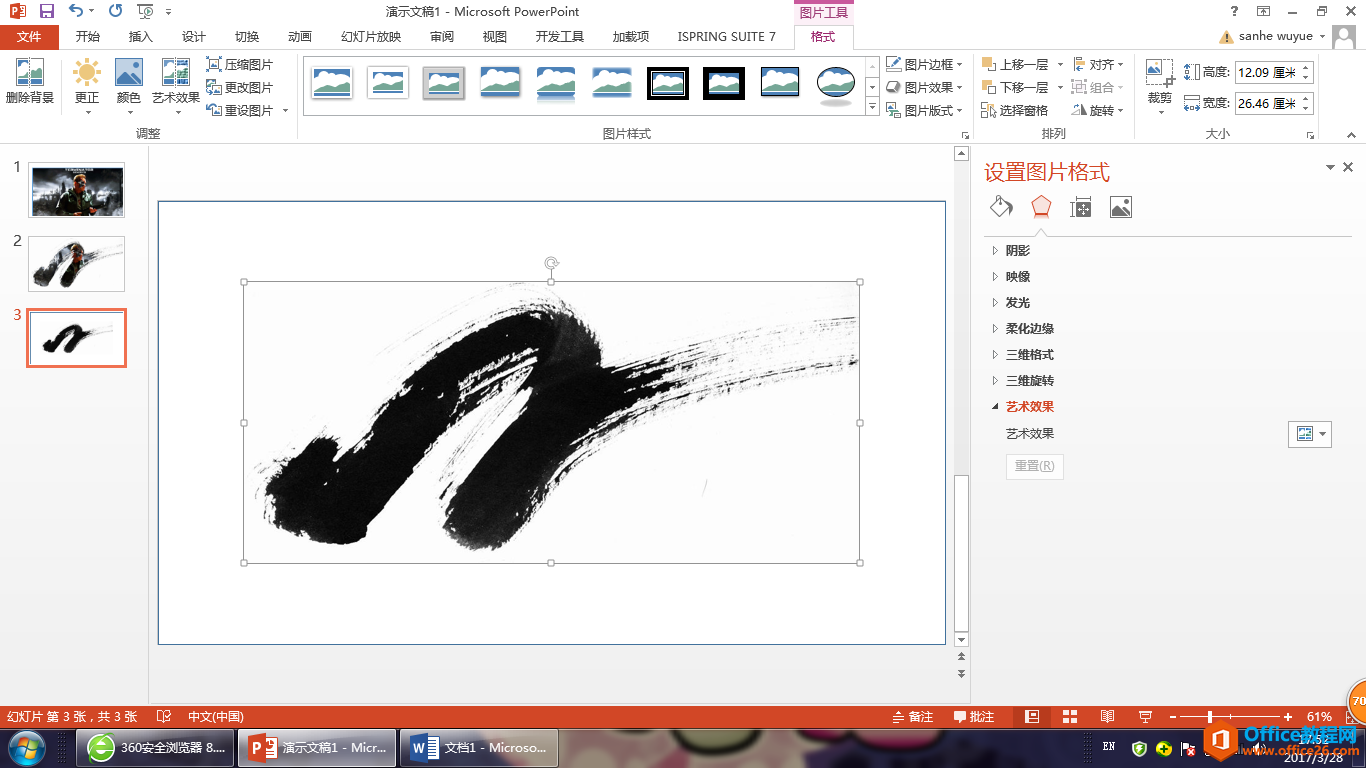Click the 删除背景 remove background icon
Screen dimensions: 1366x768
[x=29, y=75]
